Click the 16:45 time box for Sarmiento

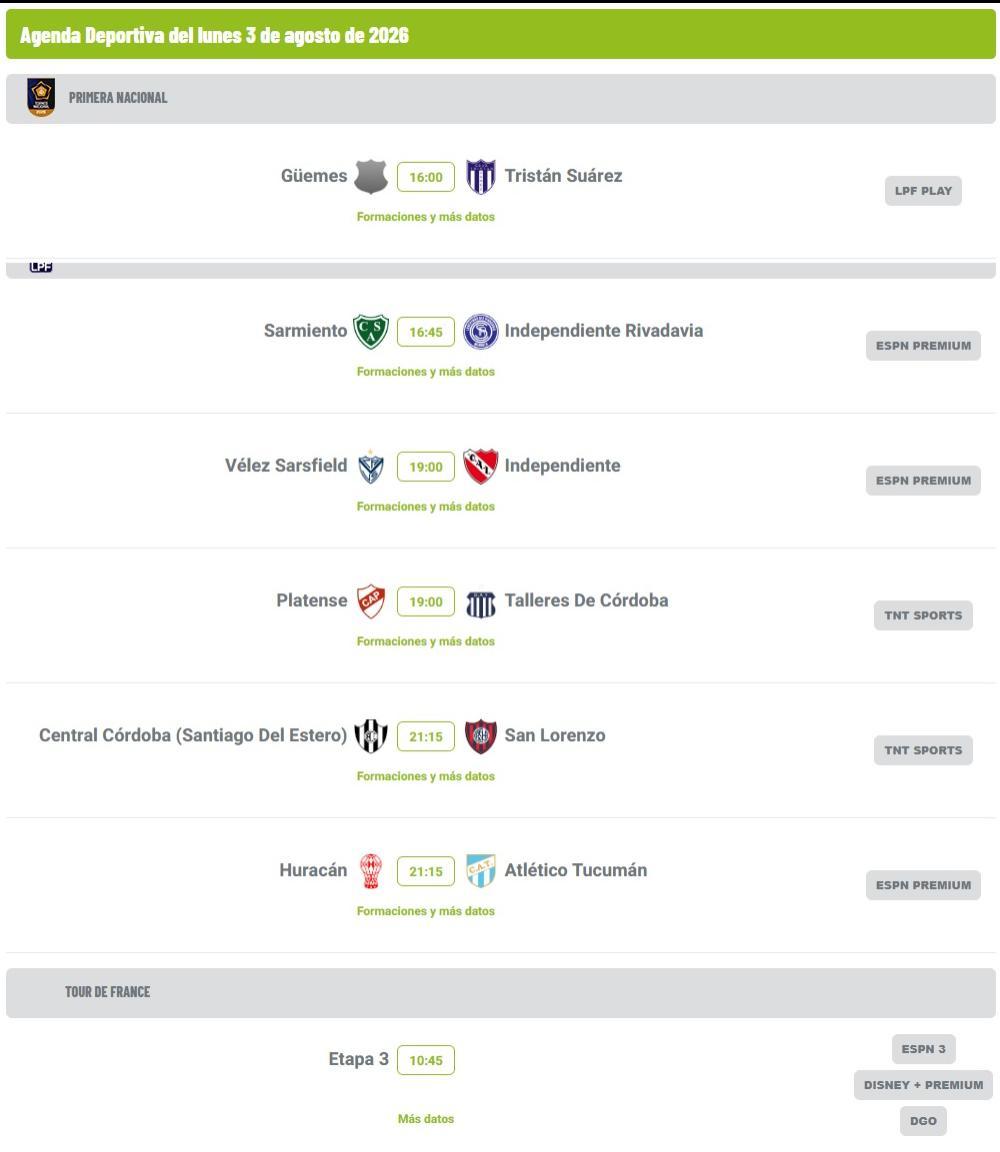click(x=425, y=332)
